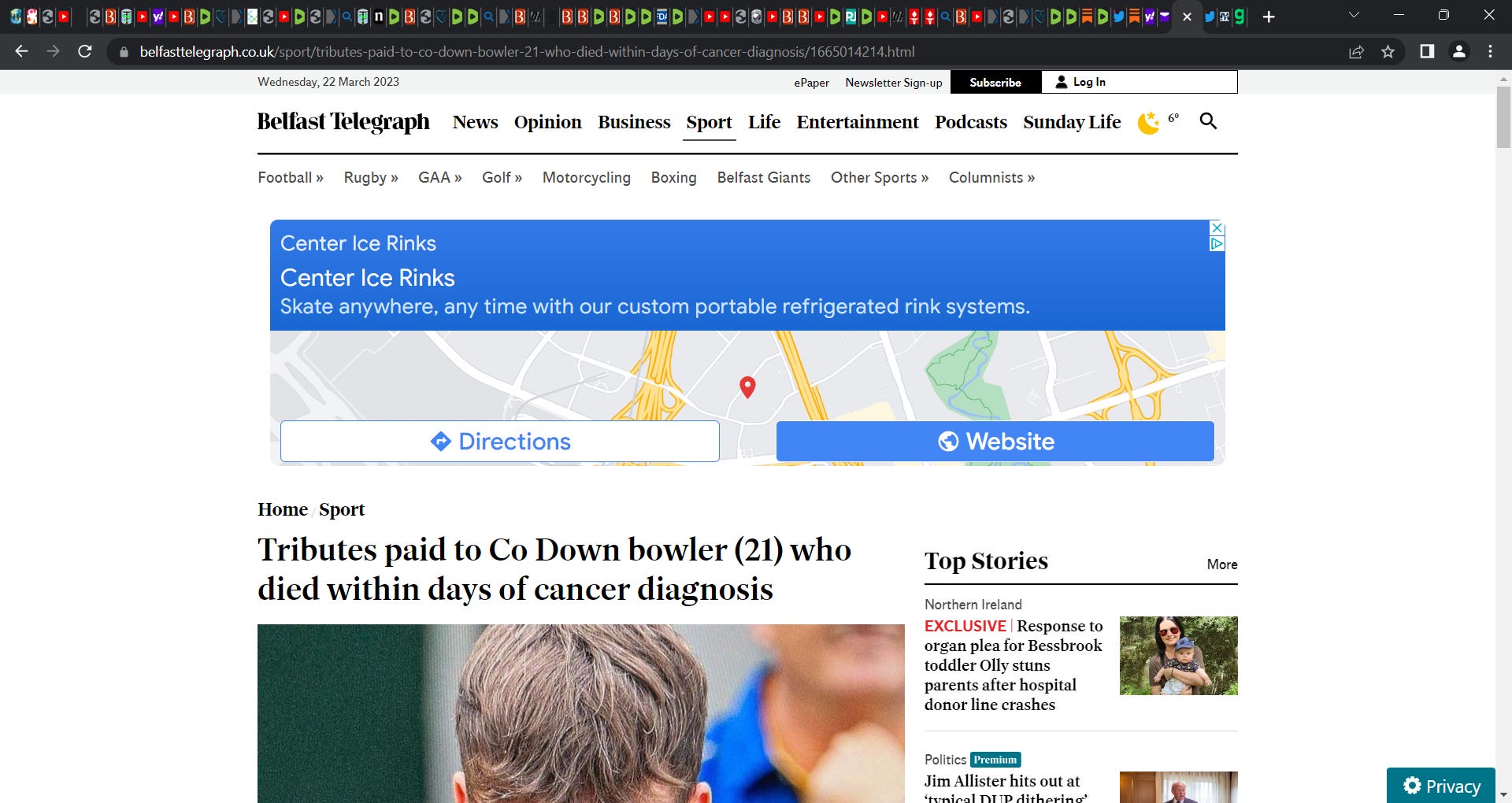Click the Home breadcrumb
The image size is (1512, 803).
(x=283, y=509)
